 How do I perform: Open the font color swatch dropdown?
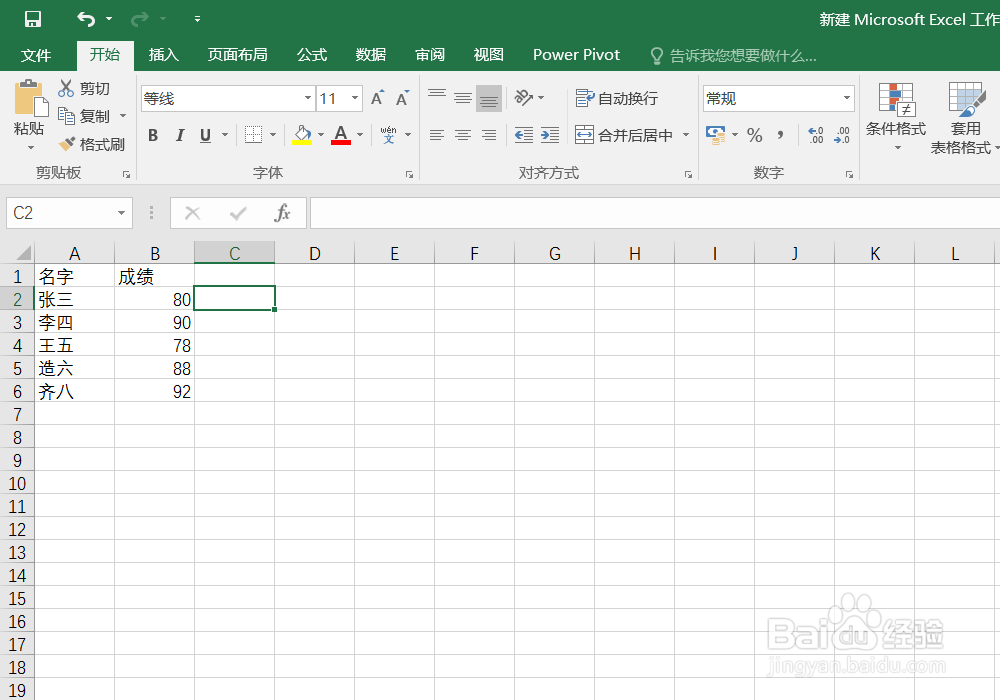tap(358, 134)
